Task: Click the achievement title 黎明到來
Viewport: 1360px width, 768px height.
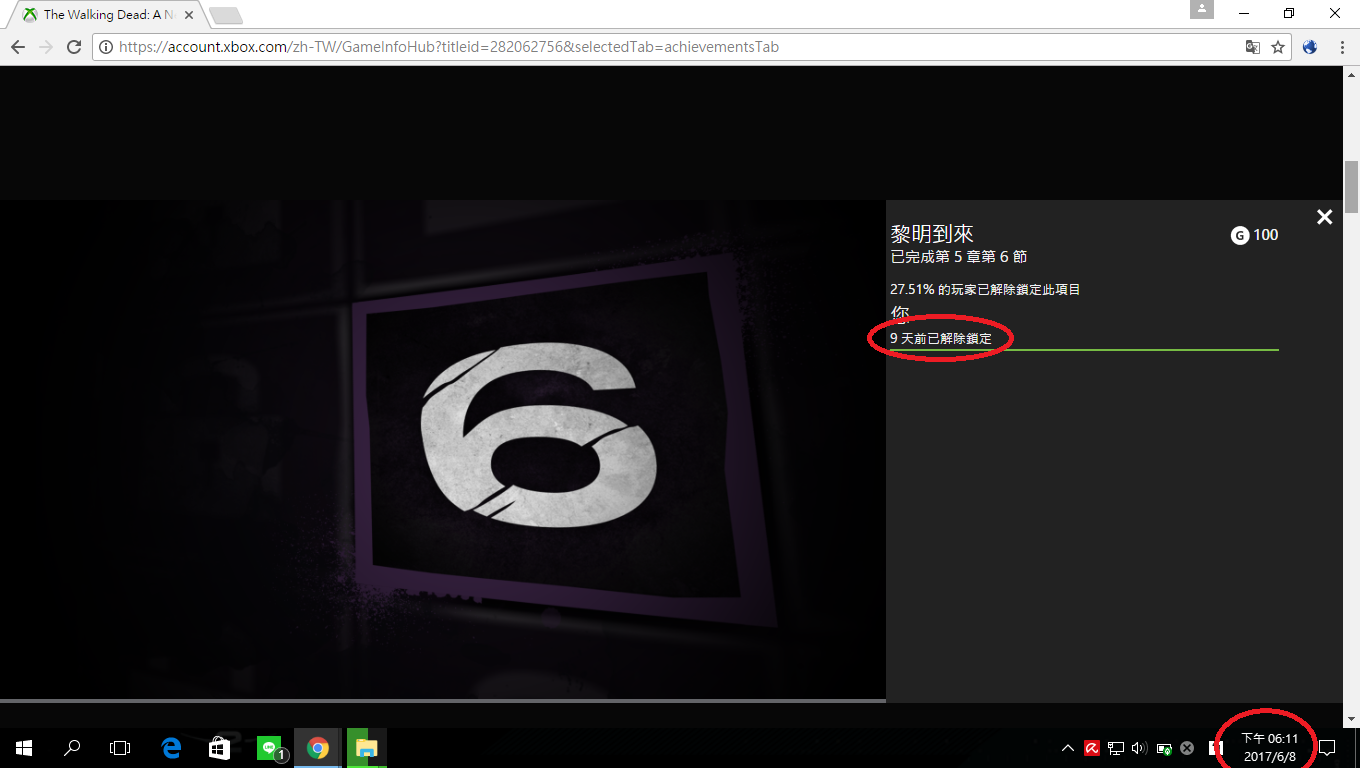Action: [932, 234]
